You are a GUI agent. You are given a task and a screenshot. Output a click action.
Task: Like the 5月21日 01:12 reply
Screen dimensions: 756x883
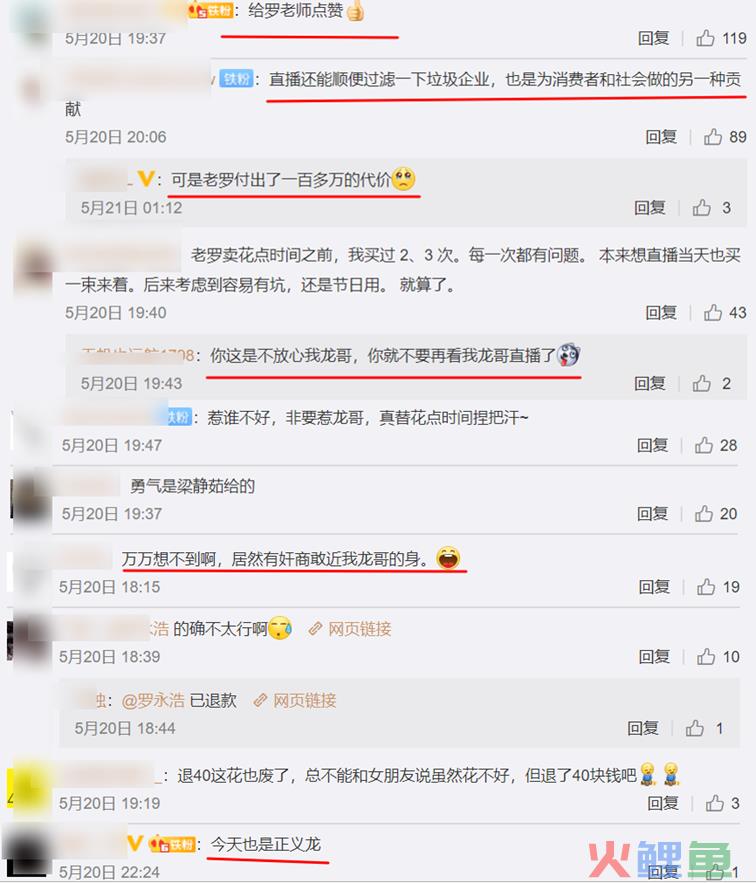pyautogui.click(x=701, y=207)
